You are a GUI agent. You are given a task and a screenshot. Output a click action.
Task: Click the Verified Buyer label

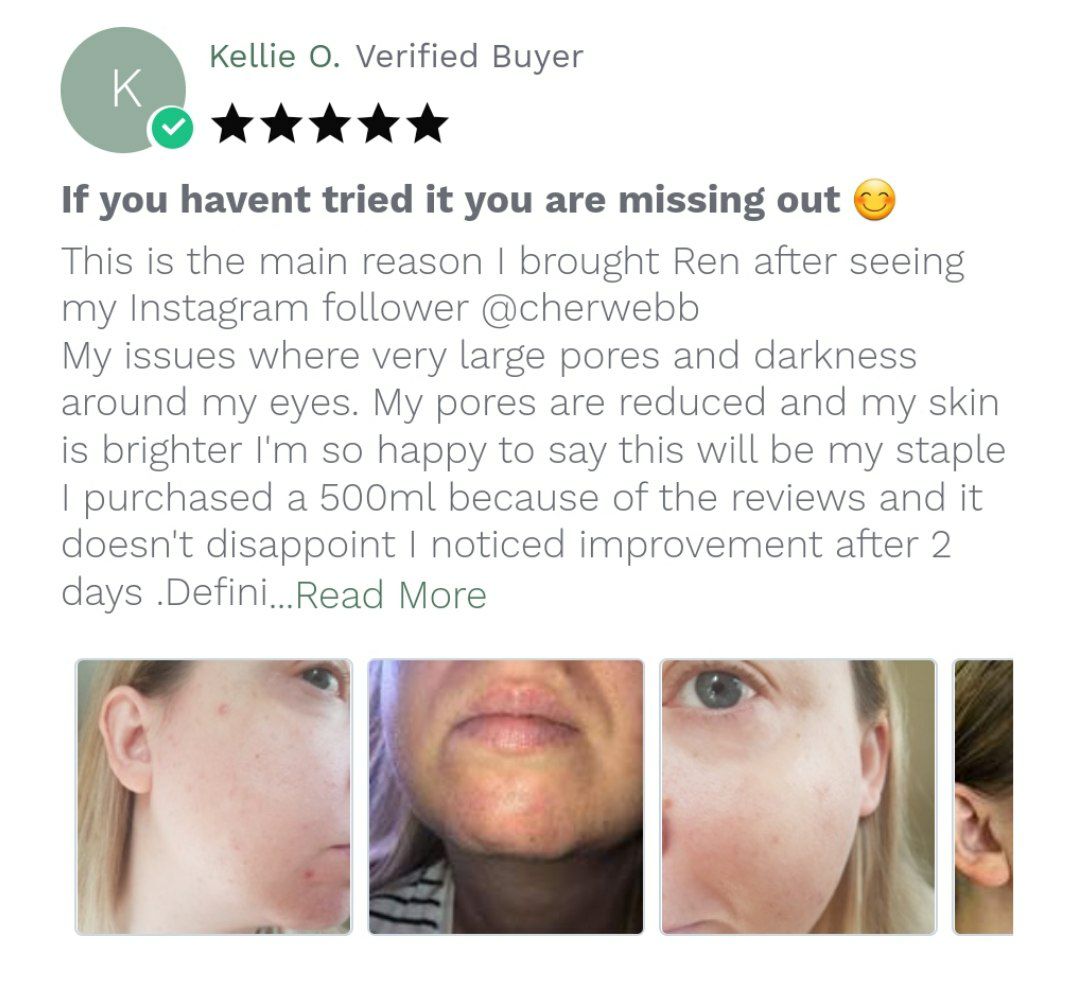[x=470, y=56]
